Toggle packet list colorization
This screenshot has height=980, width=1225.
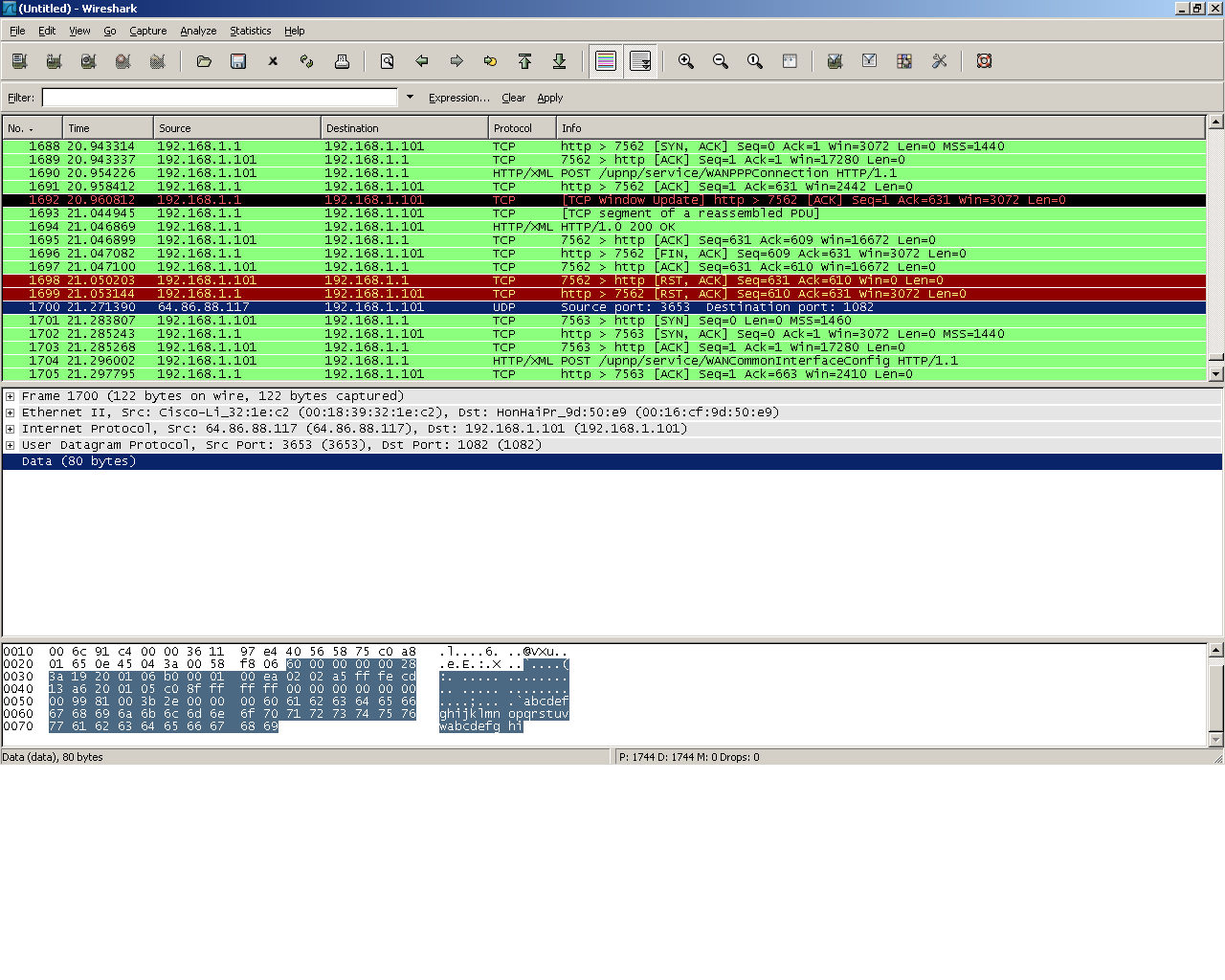point(605,61)
